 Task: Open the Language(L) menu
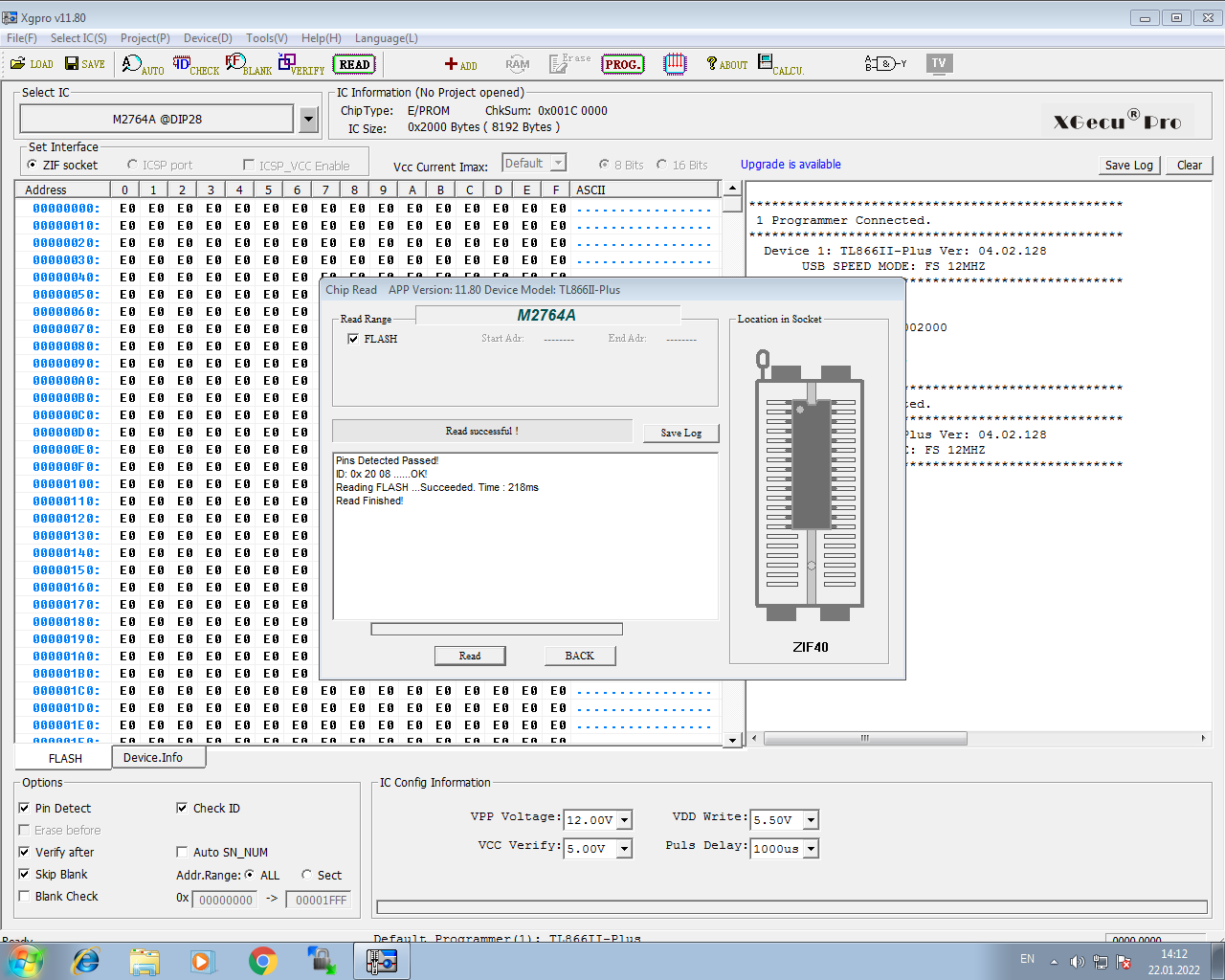tap(387, 38)
